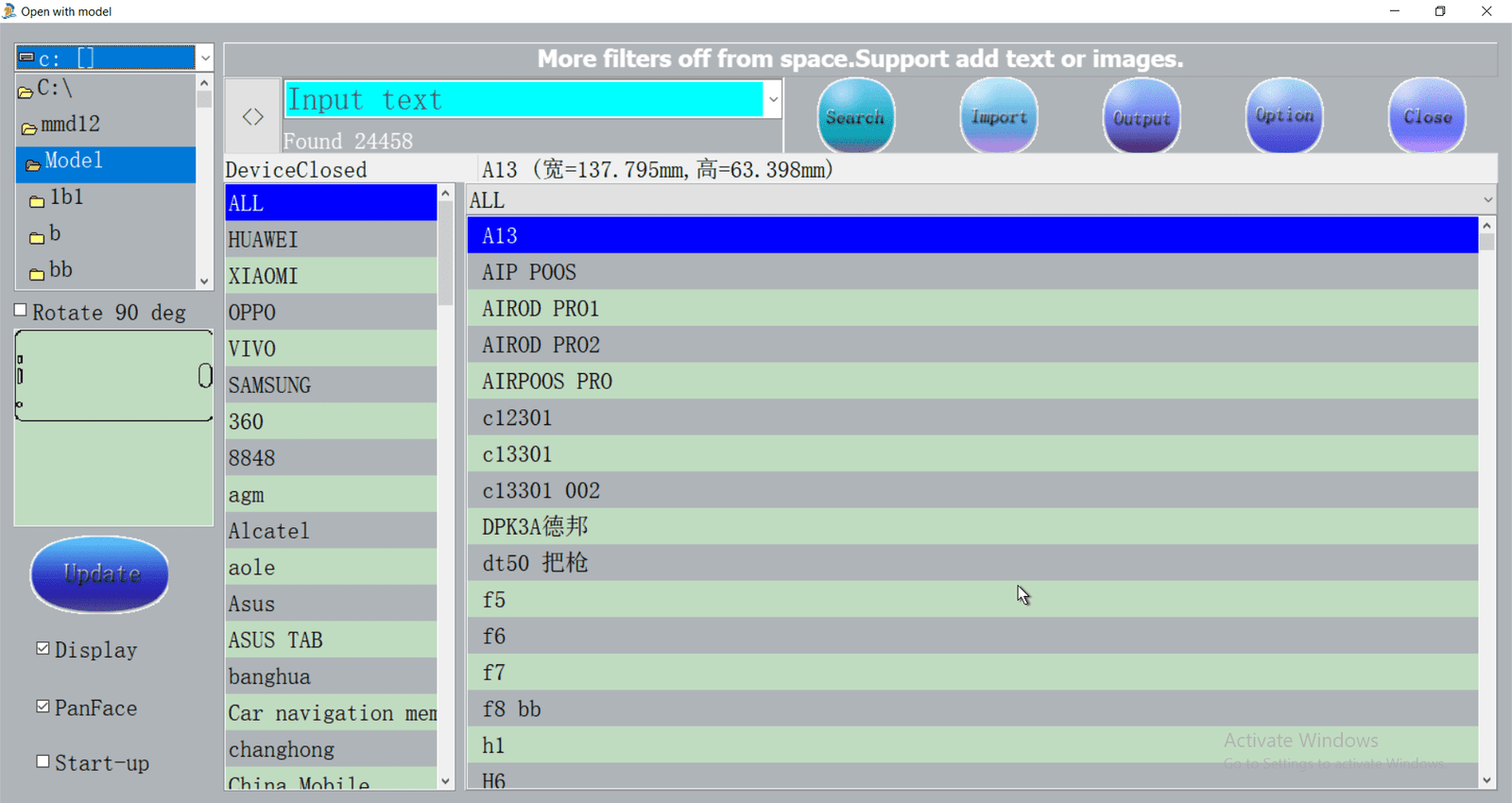This screenshot has height=803, width=1512.
Task: Click the round Output button
Action: [x=1141, y=116]
